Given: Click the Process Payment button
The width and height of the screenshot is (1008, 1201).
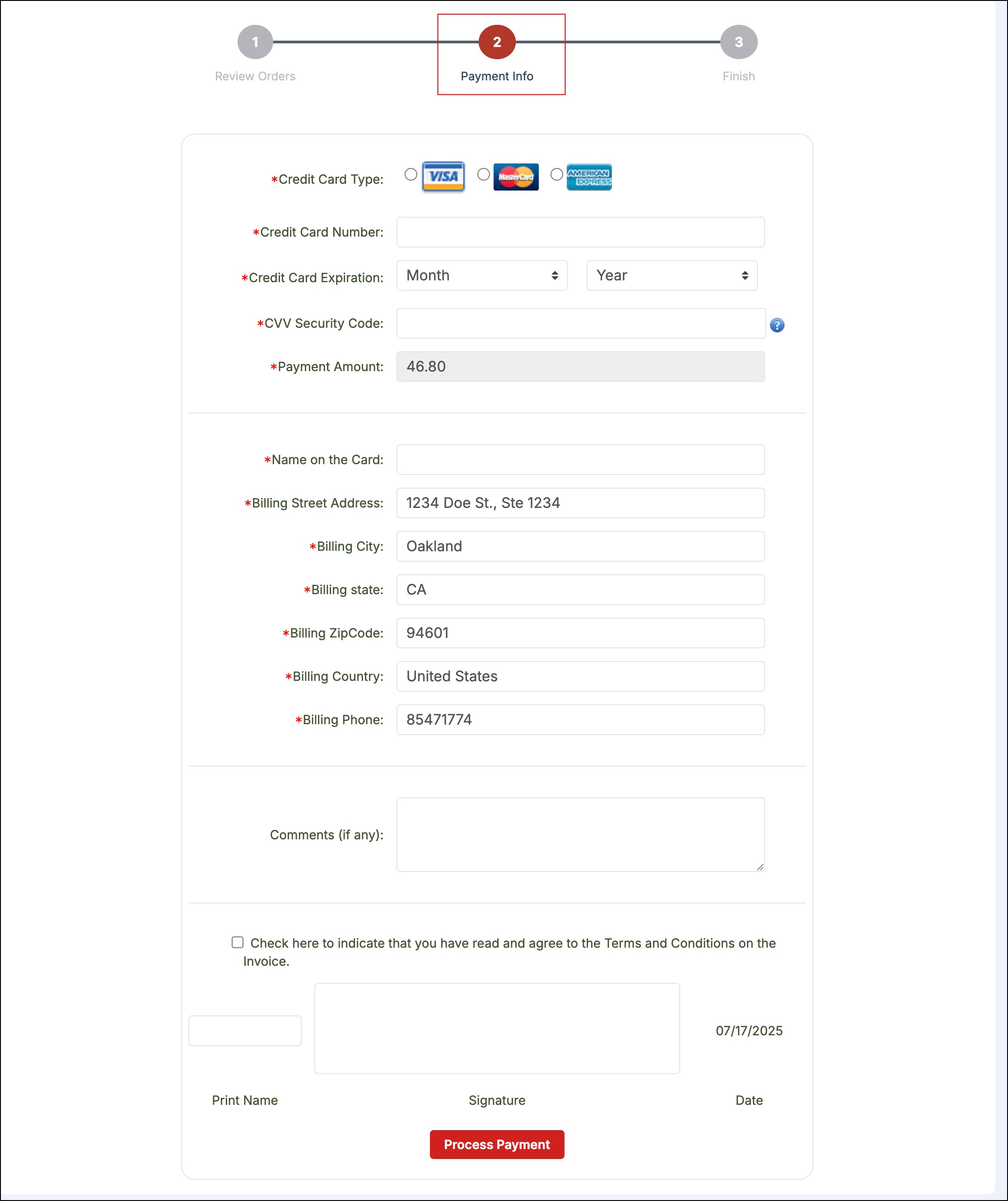Looking at the screenshot, I should pyautogui.click(x=497, y=1145).
